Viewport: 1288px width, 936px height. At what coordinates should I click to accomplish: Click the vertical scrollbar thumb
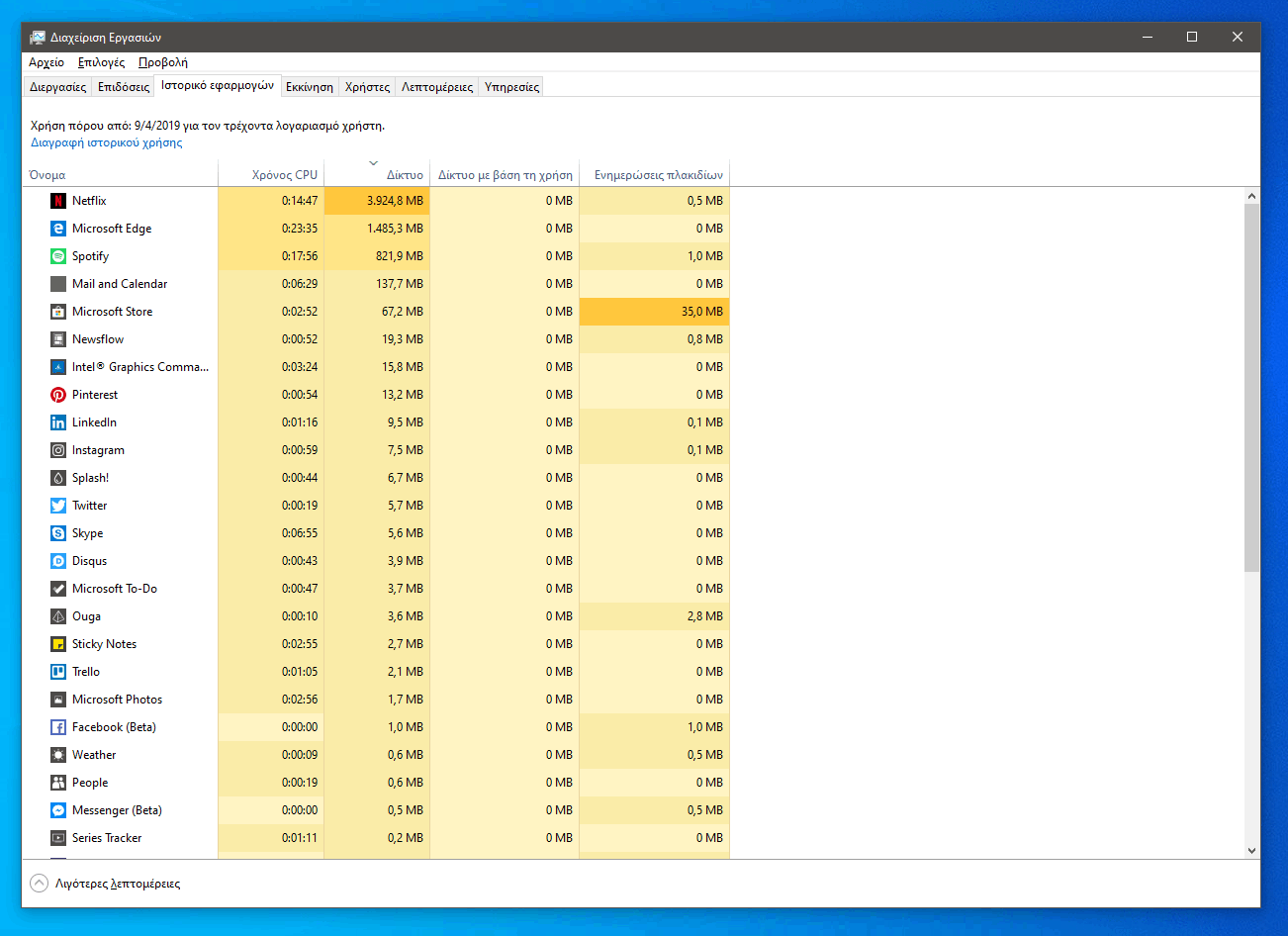point(1251,388)
